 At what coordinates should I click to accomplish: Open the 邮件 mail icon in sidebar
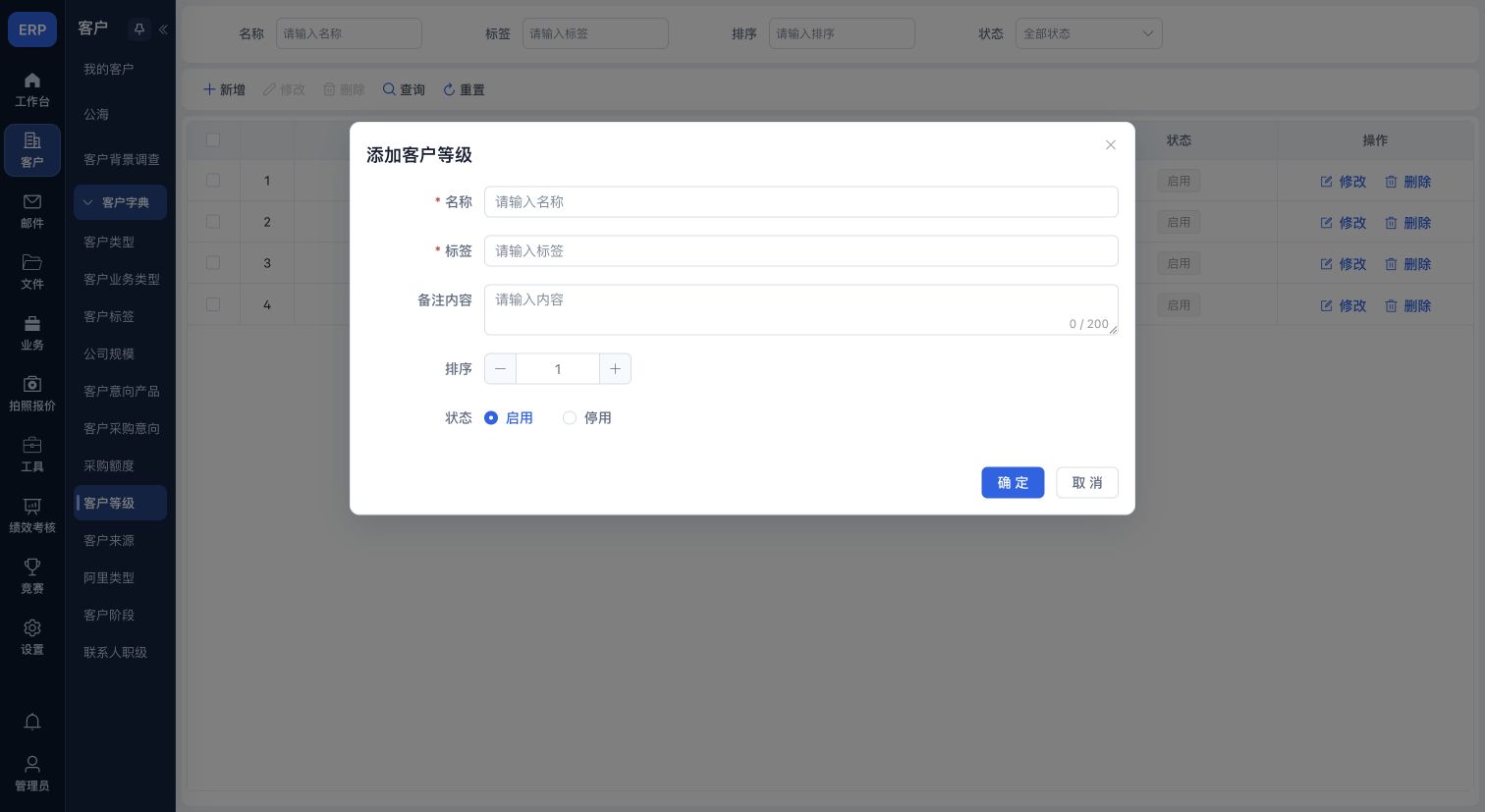pyautogui.click(x=32, y=202)
